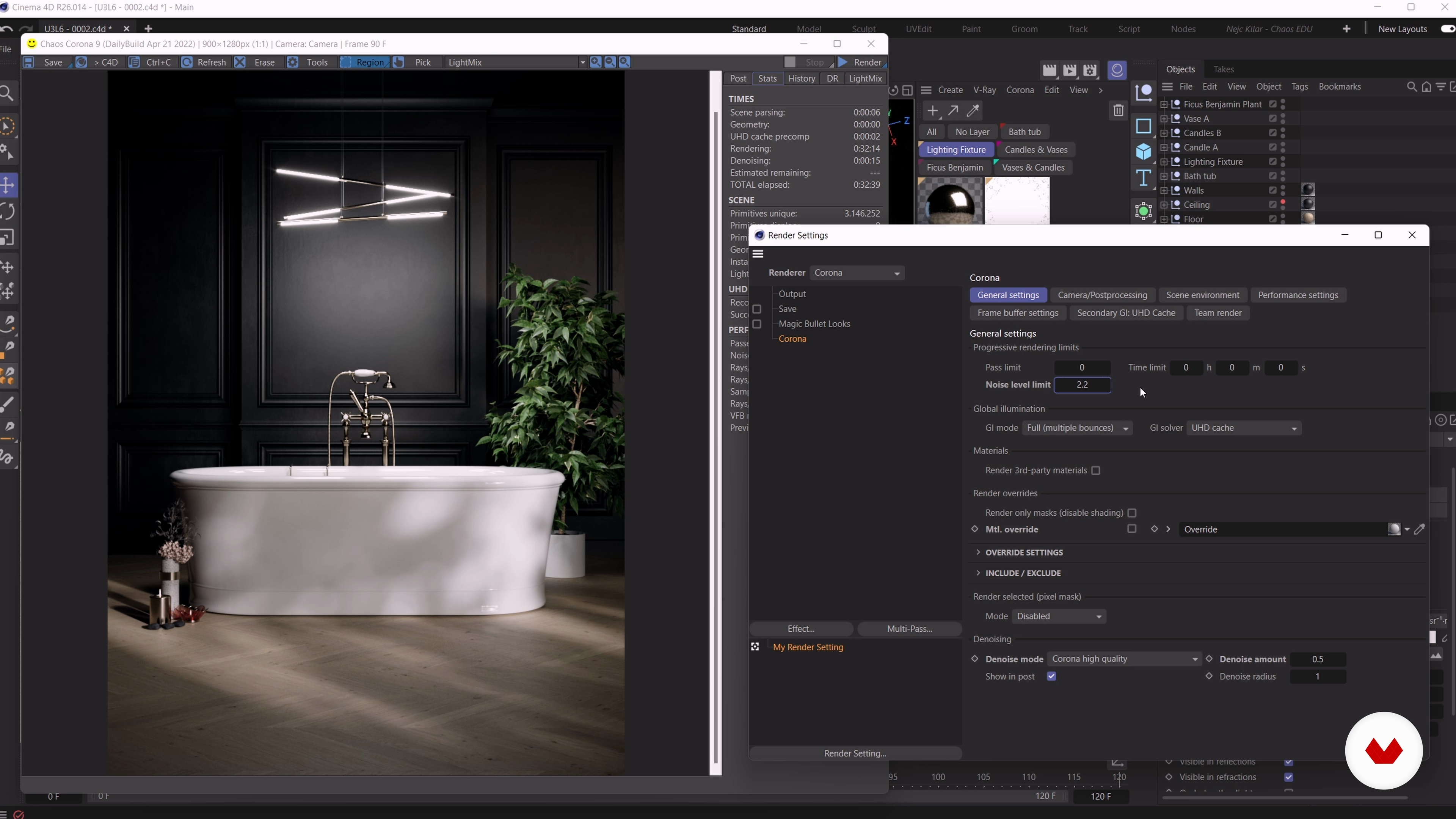Open the Takes tab
The width and height of the screenshot is (1456, 819).
pyautogui.click(x=1224, y=69)
